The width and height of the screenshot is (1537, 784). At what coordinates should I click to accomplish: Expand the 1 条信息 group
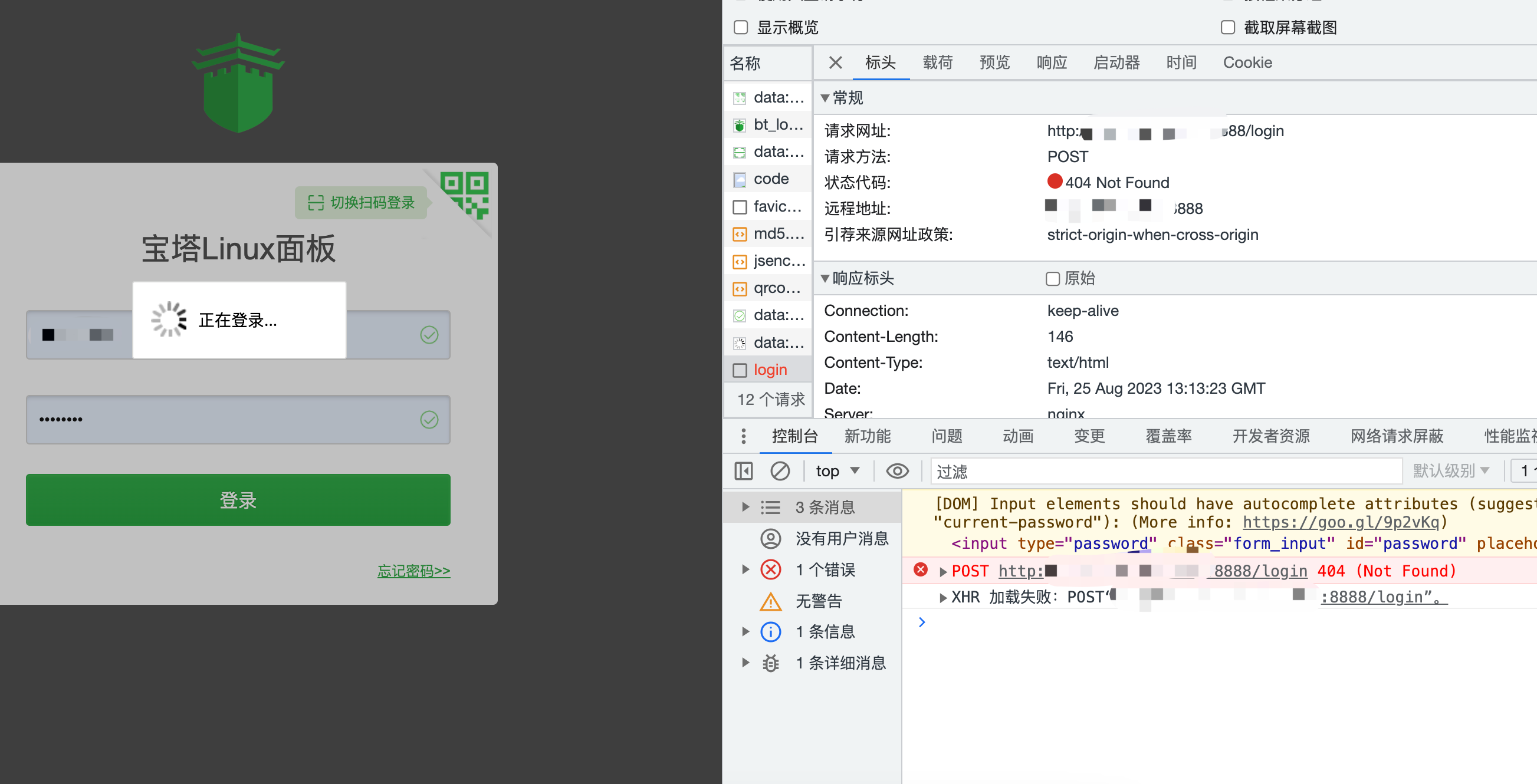pos(745,631)
